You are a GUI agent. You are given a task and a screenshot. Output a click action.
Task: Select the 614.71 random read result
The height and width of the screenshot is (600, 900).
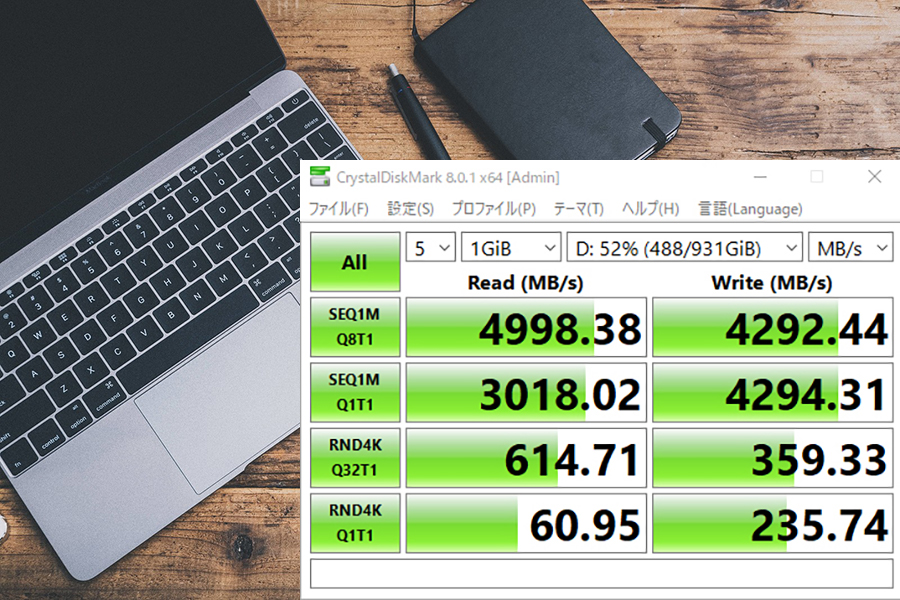pos(526,458)
